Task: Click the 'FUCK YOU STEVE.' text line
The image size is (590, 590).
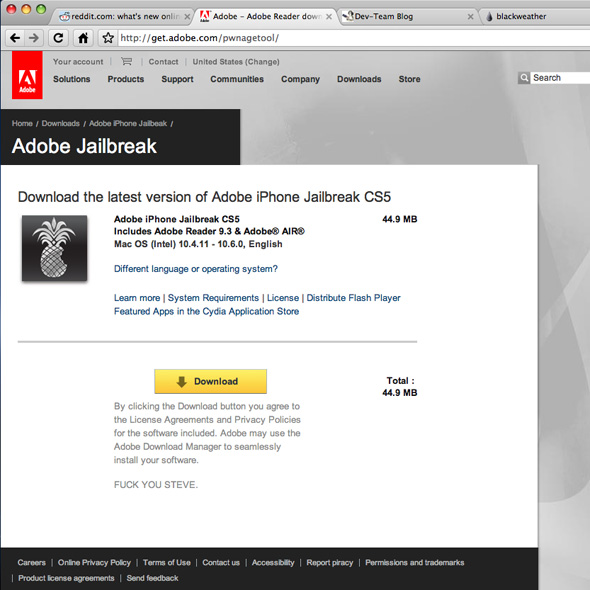Action: click(x=156, y=485)
